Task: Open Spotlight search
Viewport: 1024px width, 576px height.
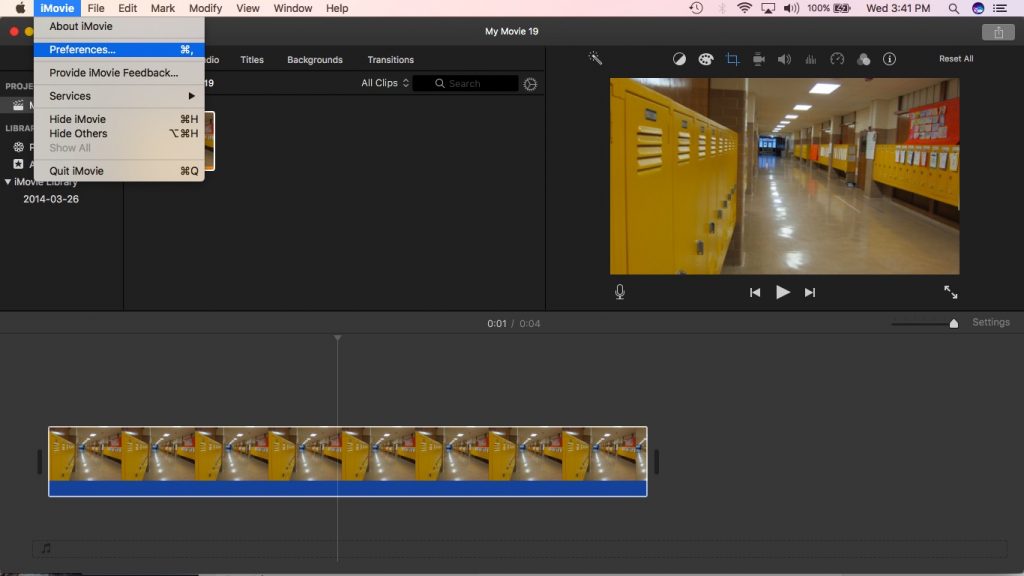Action: point(953,8)
